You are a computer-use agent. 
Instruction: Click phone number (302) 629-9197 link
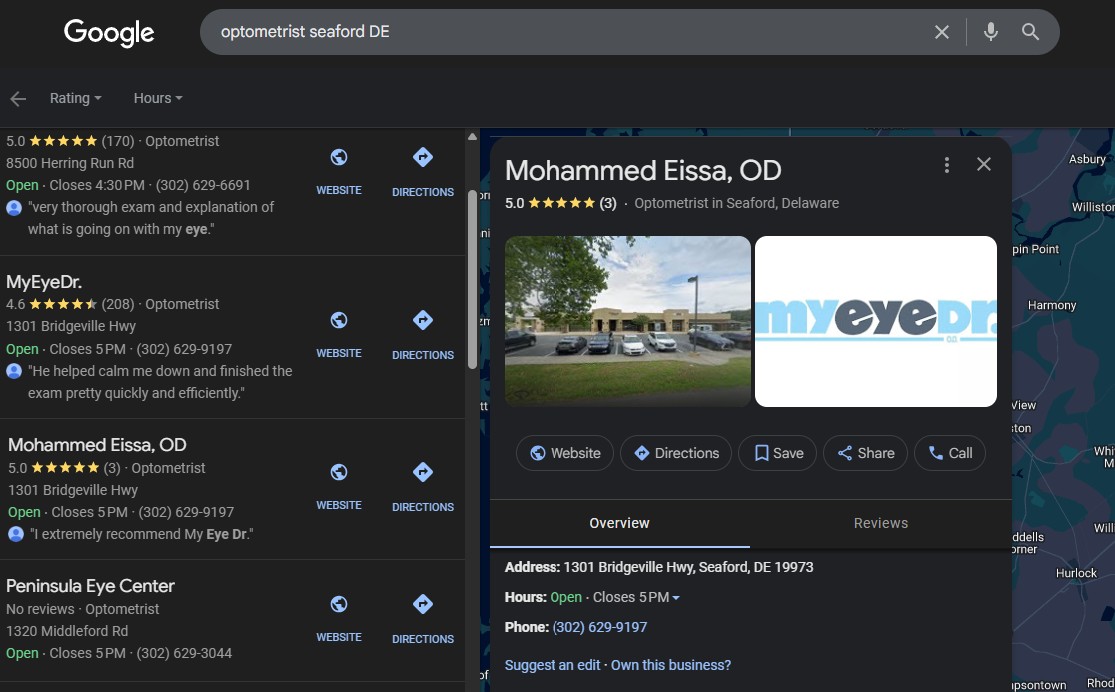[x=599, y=627]
